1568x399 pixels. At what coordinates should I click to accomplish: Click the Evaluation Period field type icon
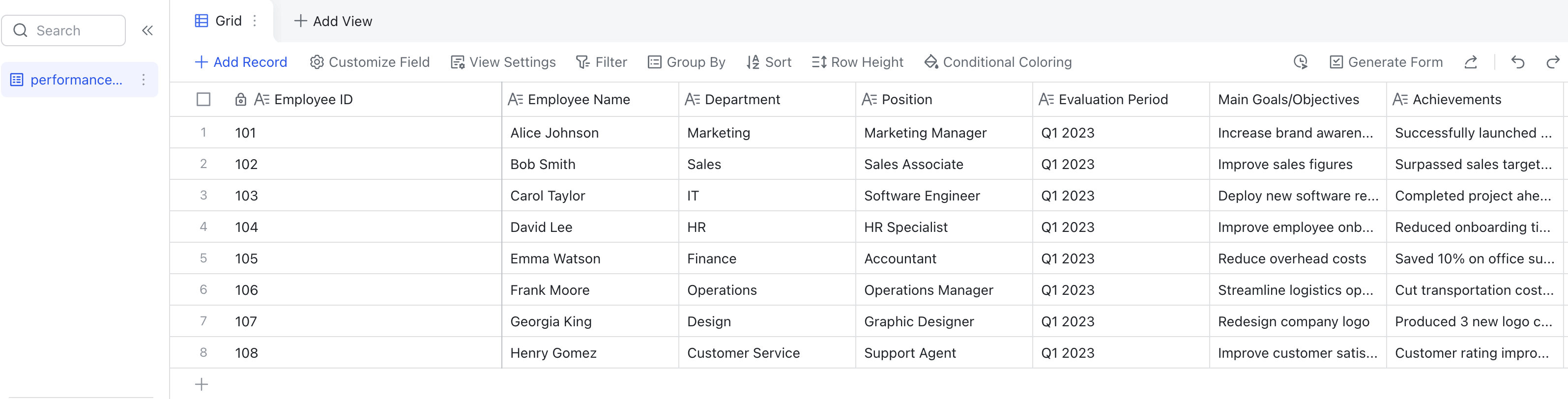click(x=1046, y=99)
